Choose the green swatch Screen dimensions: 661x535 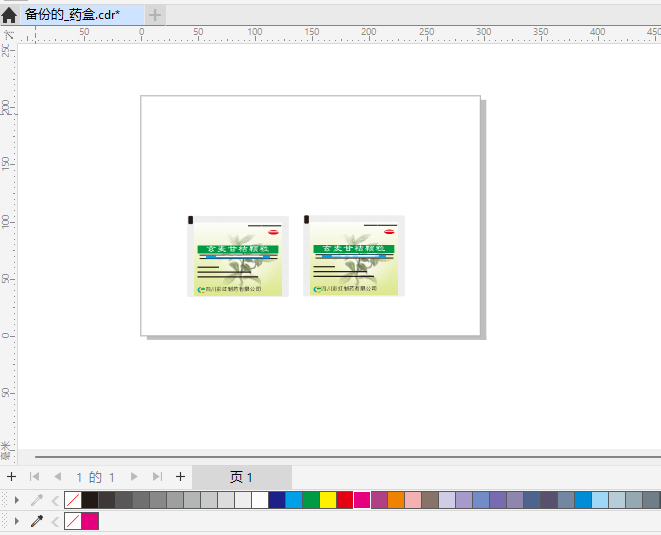click(311, 500)
